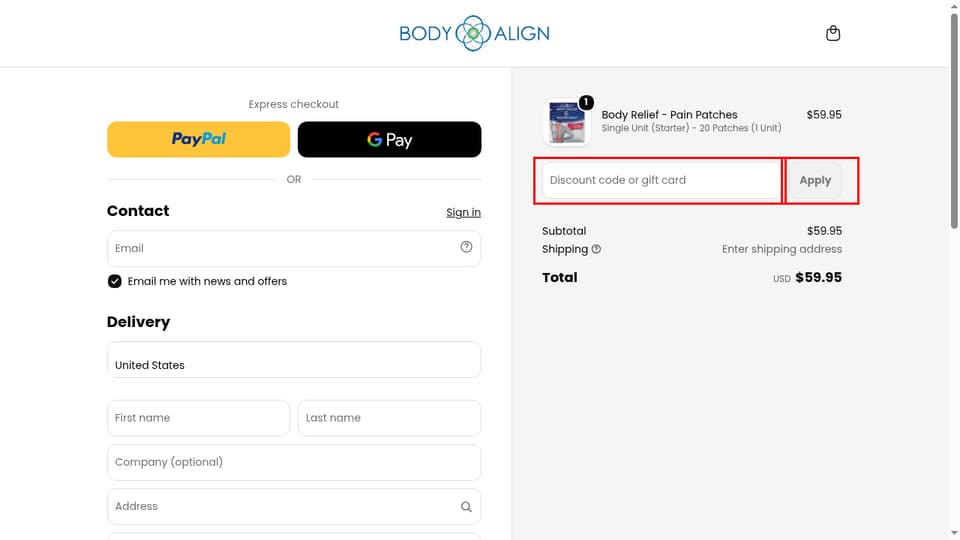The width and height of the screenshot is (960, 540).
Task: Apply the discount code
Action: tap(815, 180)
